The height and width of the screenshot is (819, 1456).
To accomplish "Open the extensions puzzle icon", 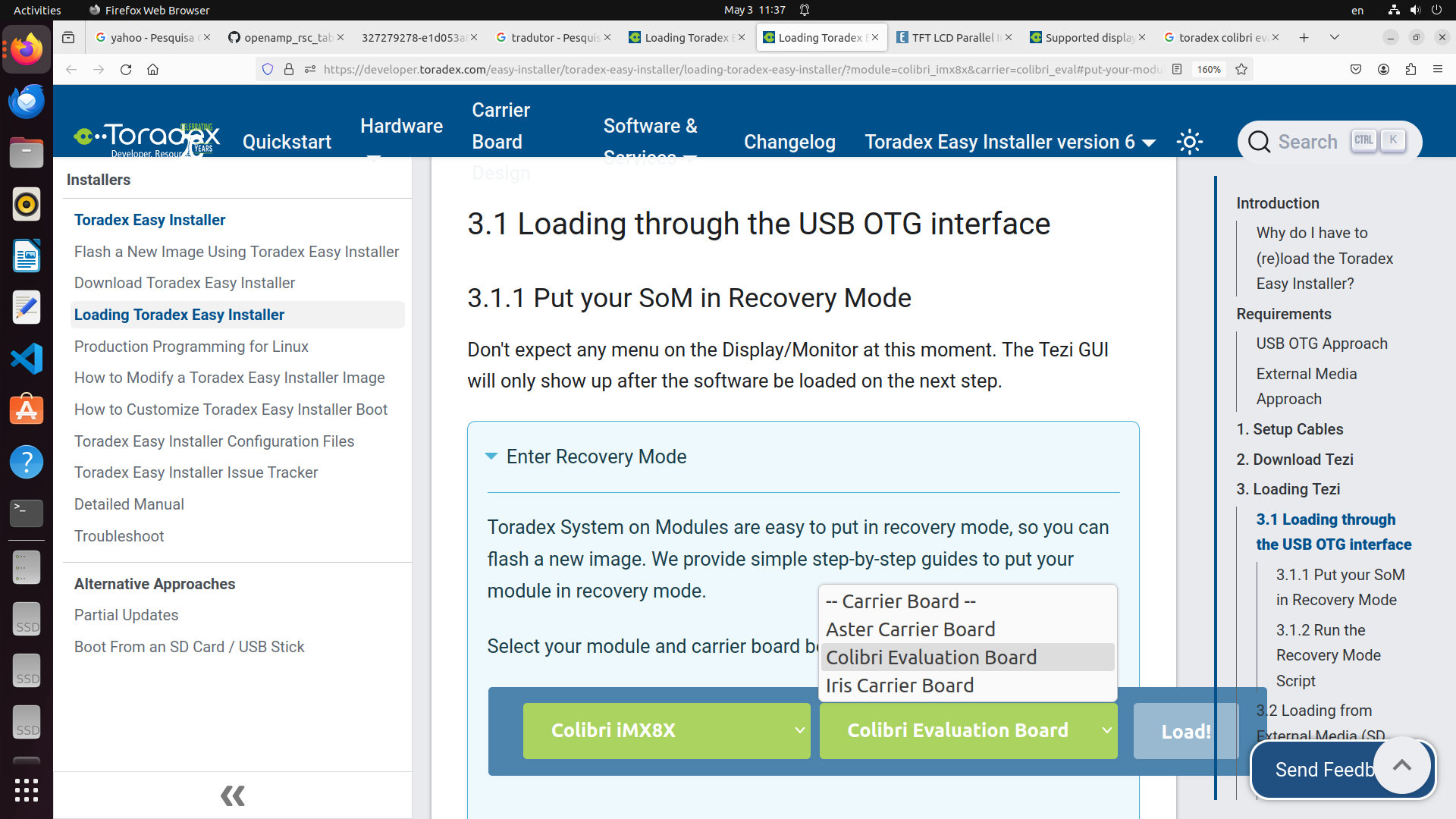I will click(1410, 69).
